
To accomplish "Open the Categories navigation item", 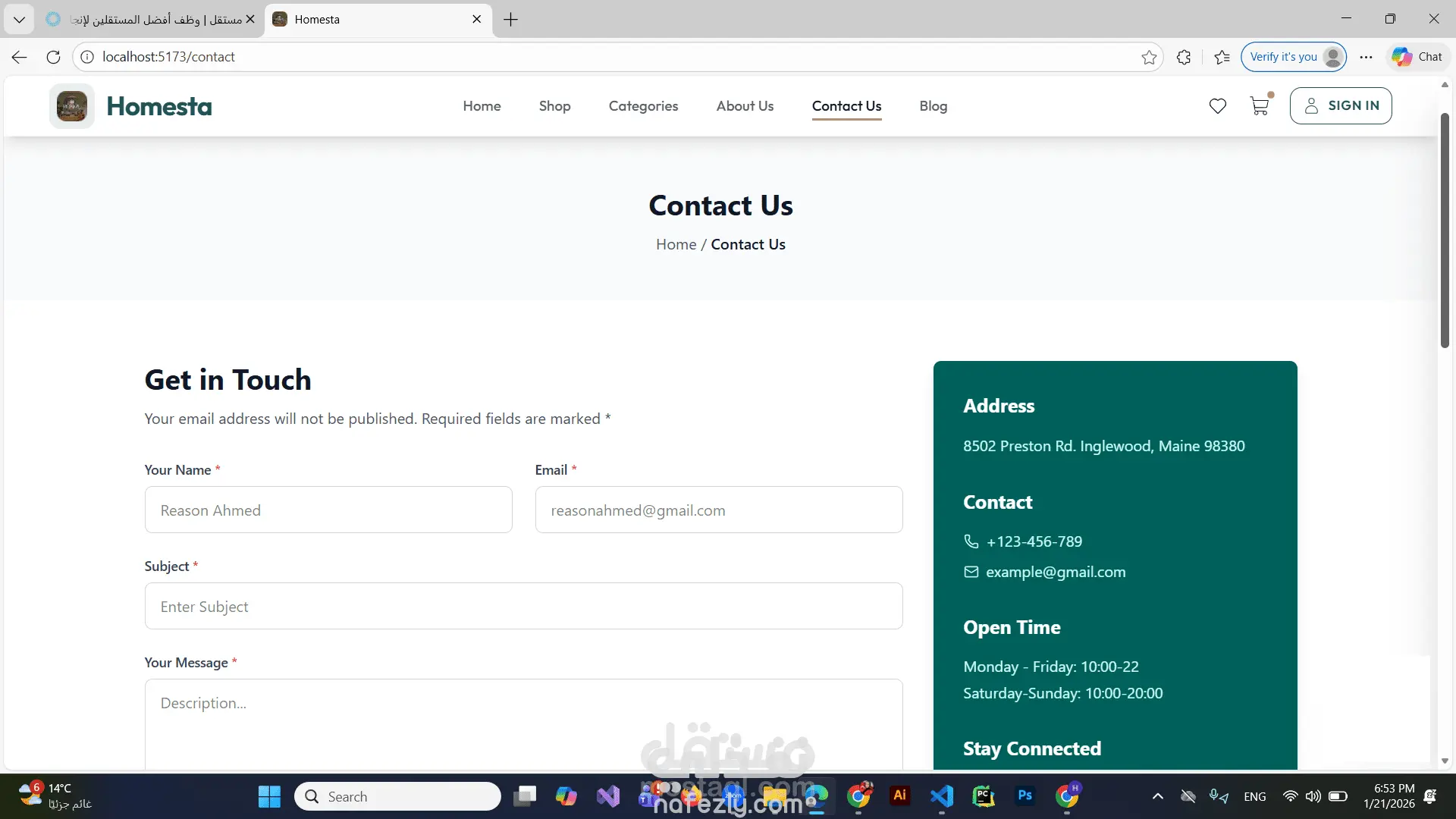I will coord(643,106).
